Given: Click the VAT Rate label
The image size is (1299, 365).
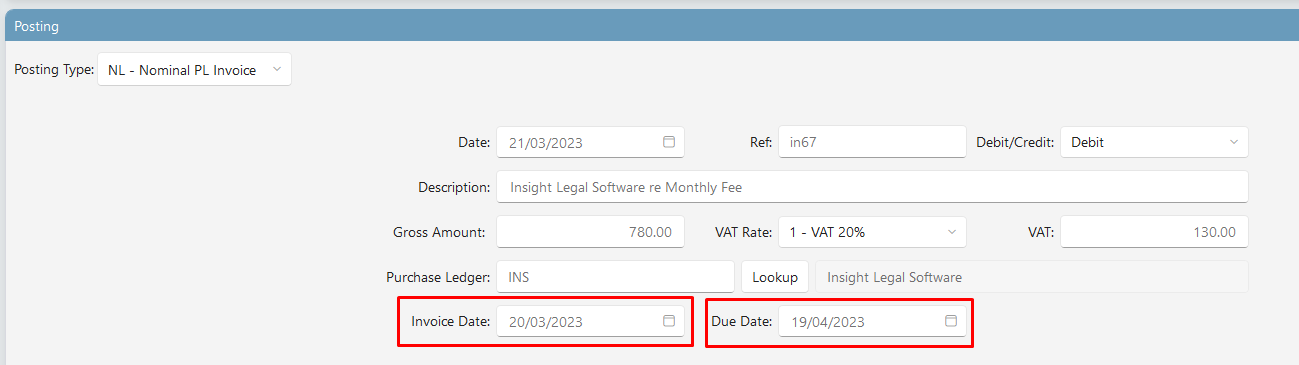Looking at the screenshot, I should tap(744, 232).
